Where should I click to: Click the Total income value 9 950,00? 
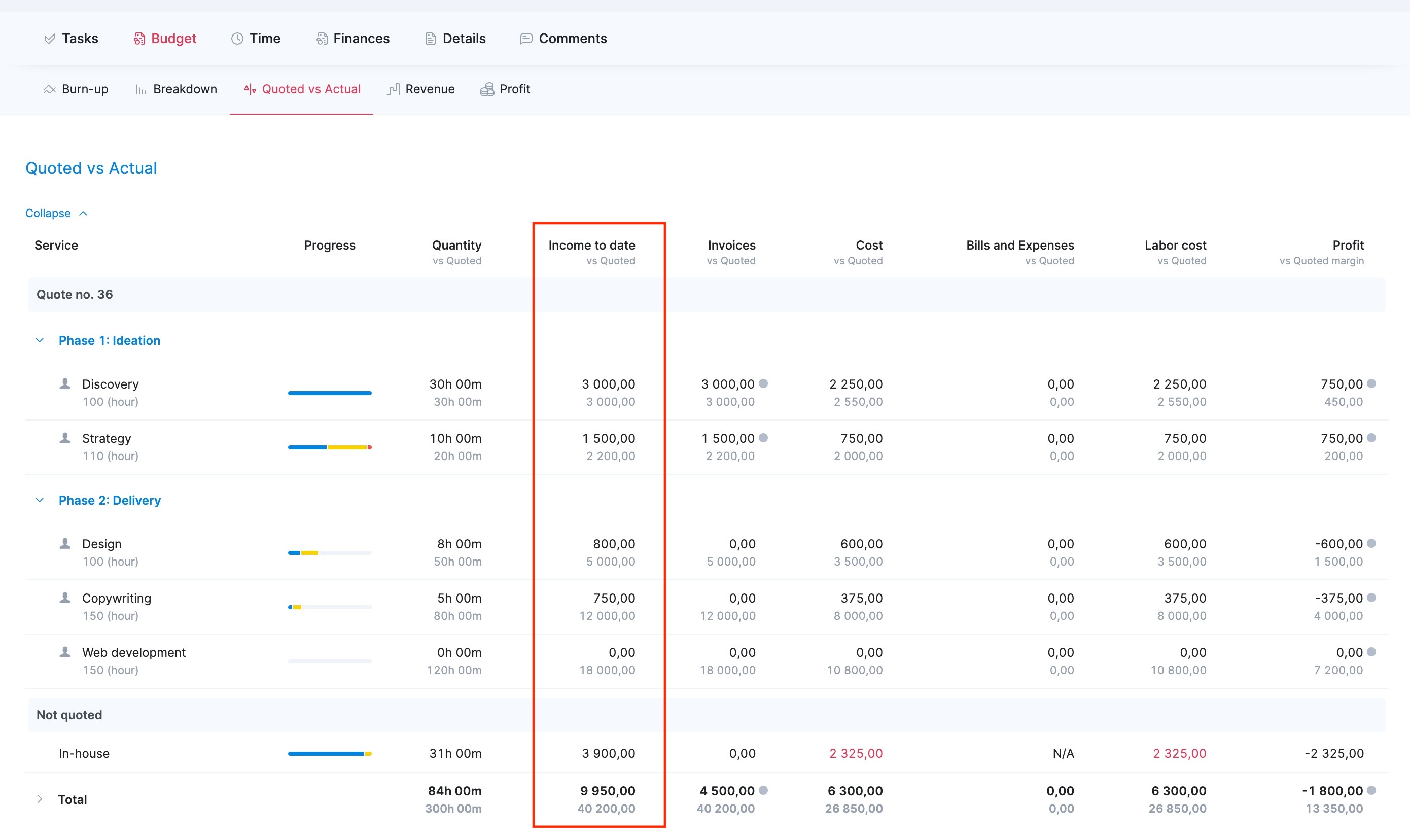[608, 791]
